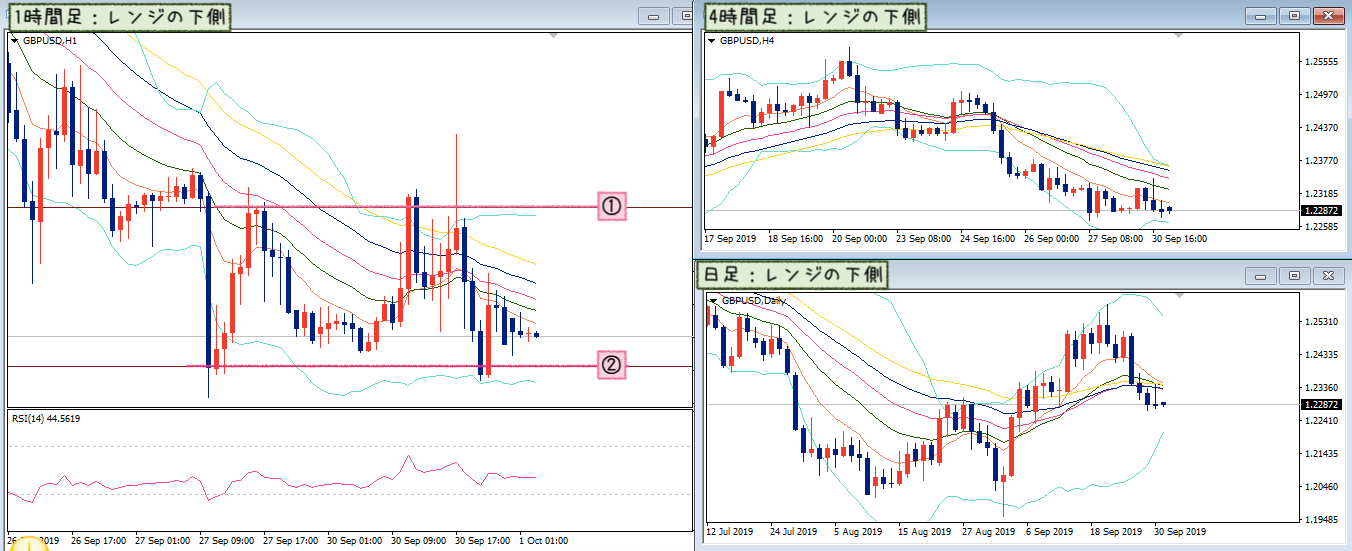Click the 1.23185 price level on H4 axis
This screenshot has height=551, width=1352.
click(1322, 193)
